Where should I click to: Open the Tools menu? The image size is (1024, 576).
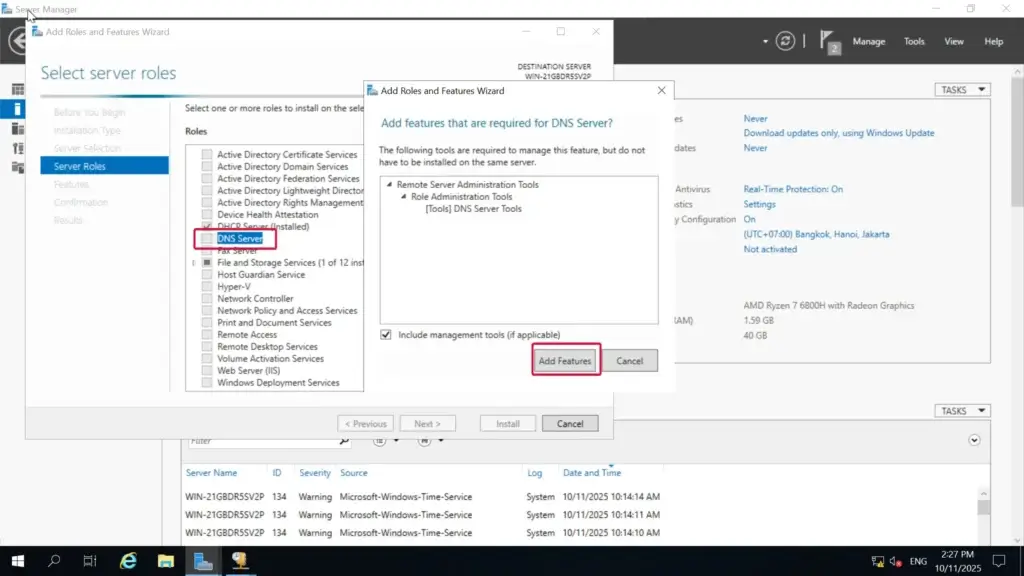914,42
